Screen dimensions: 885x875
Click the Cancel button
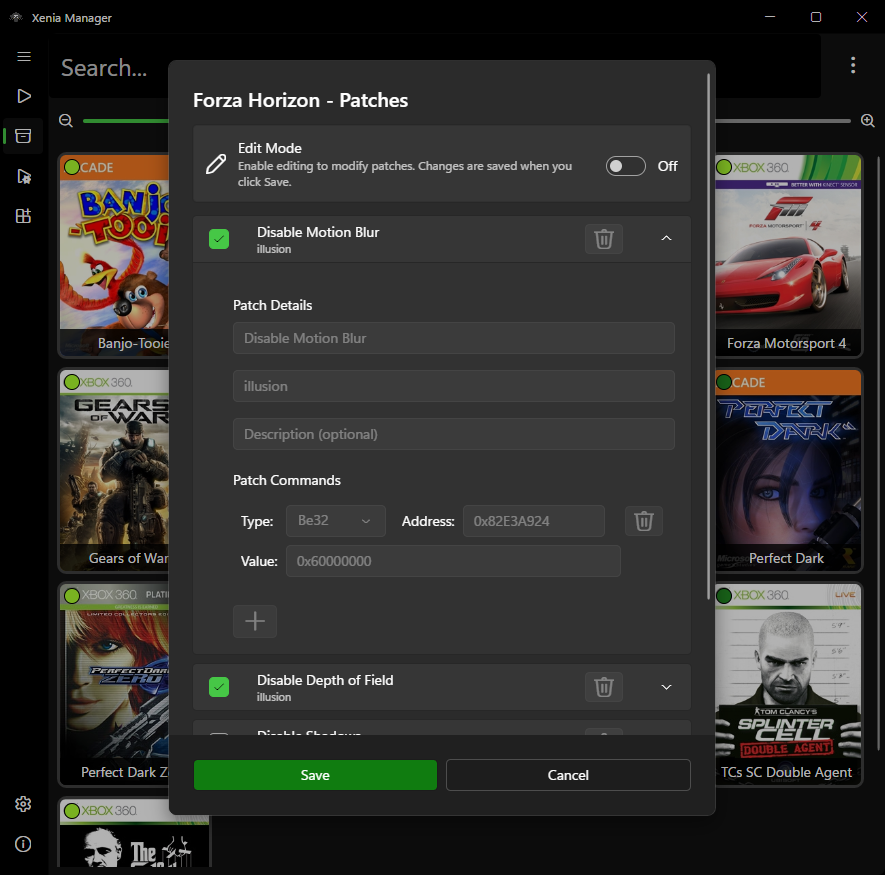pos(568,775)
